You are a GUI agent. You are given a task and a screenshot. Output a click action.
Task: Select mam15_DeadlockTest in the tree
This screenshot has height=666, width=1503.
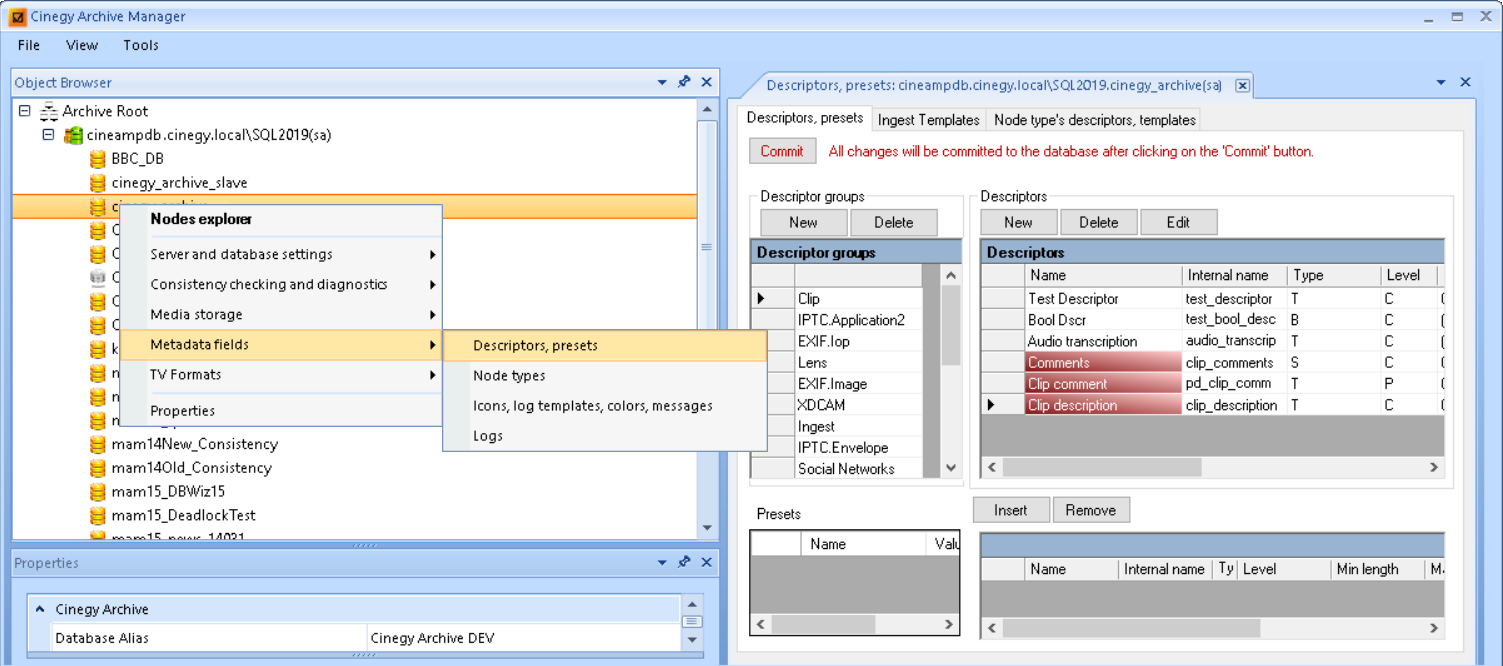pos(183,516)
